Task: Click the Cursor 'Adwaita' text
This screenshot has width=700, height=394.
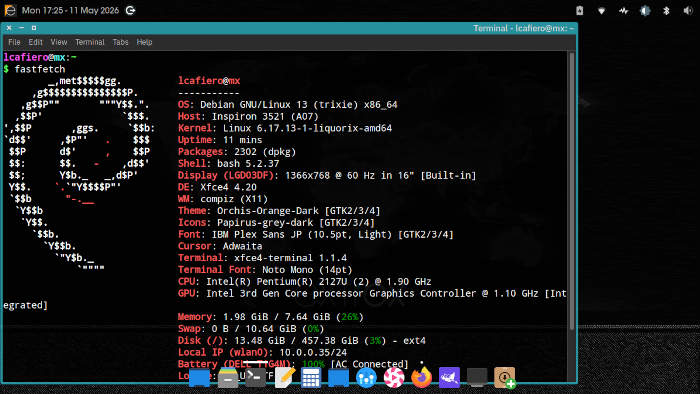Action: (242, 246)
